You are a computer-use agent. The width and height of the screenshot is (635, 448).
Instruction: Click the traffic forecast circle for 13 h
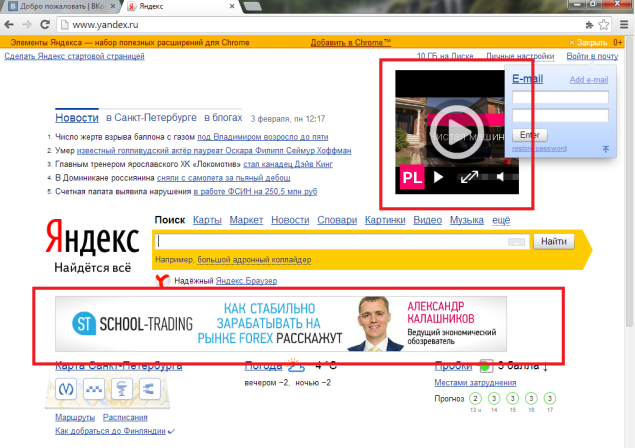pos(475,399)
